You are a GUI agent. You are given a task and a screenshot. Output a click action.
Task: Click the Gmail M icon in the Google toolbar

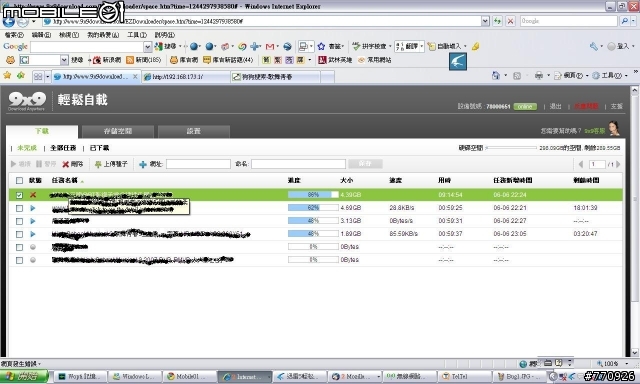tap(270, 47)
